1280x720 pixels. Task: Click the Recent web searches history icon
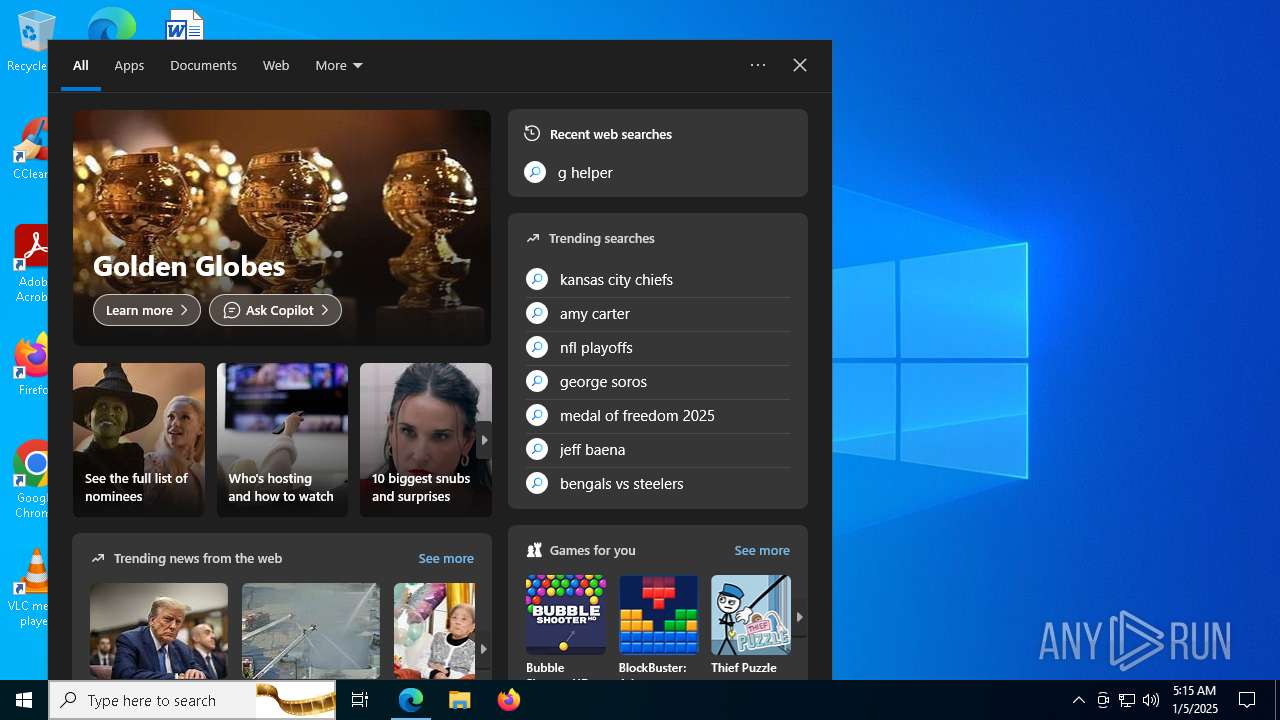click(532, 133)
